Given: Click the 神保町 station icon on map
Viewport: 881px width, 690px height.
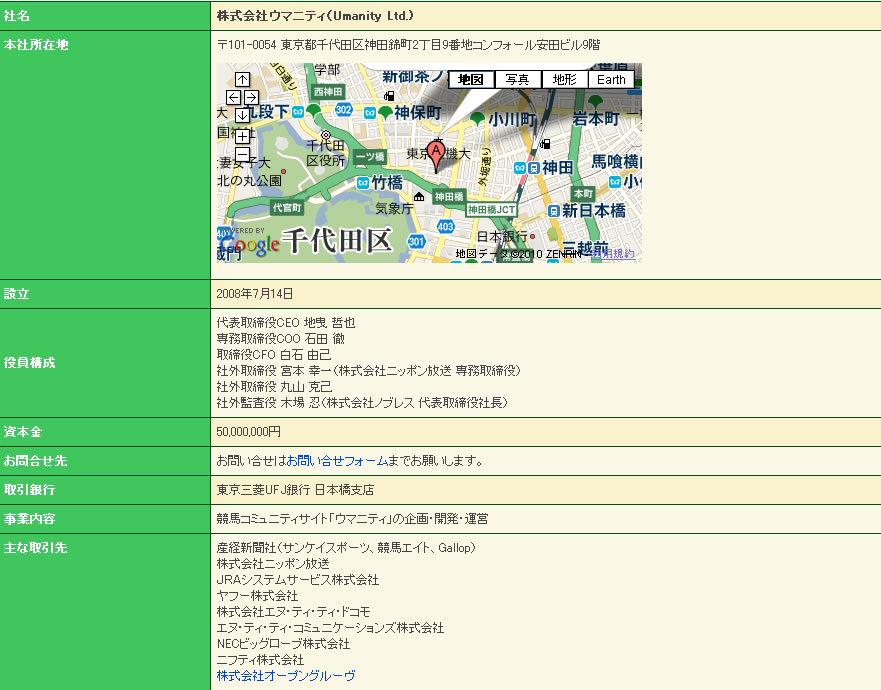Looking at the screenshot, I should pyautogui.click(x=370, y=113).
